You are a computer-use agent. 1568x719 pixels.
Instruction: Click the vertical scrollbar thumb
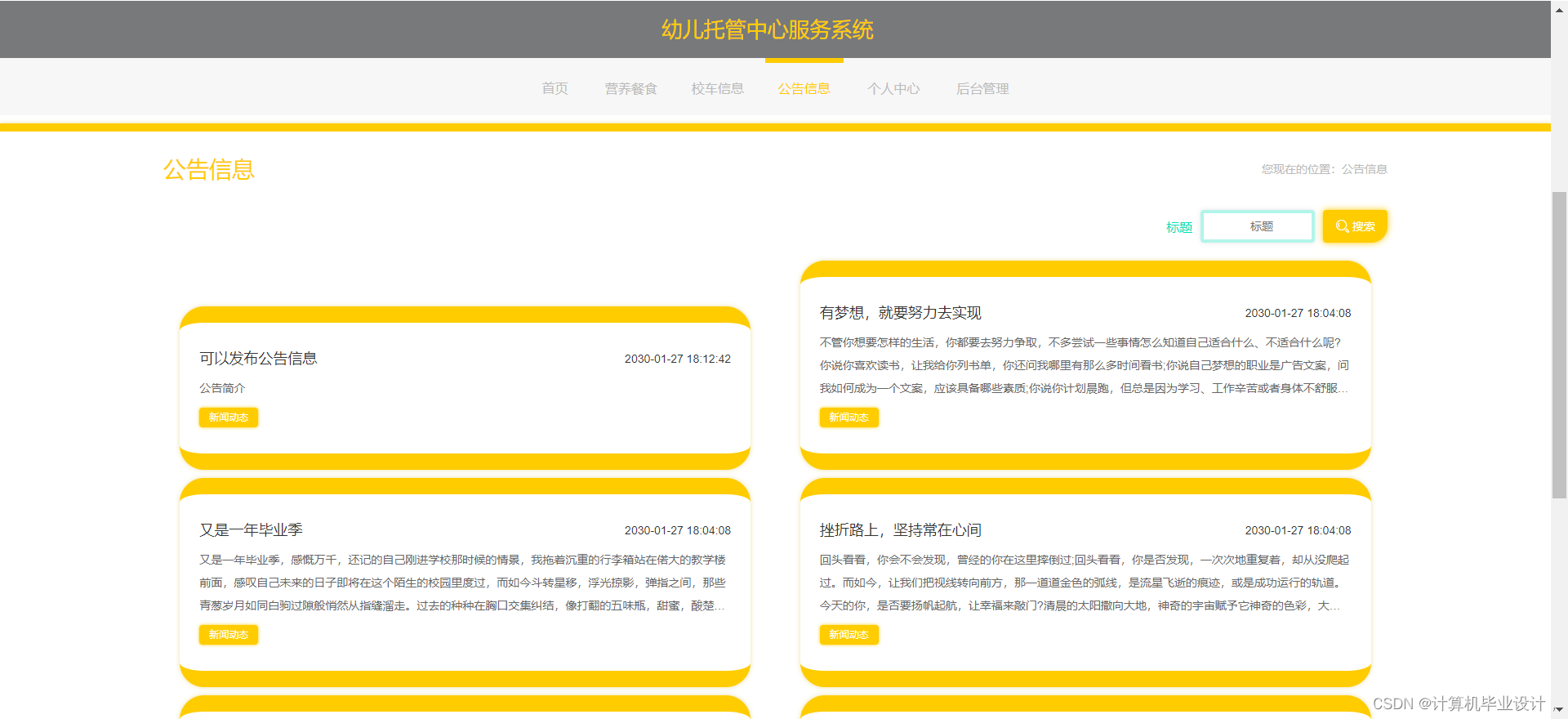click(1559, 343)
